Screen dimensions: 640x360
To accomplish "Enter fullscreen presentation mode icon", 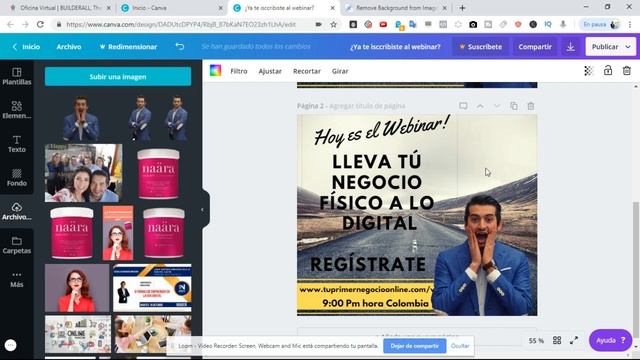I will [x=574, y=340].
